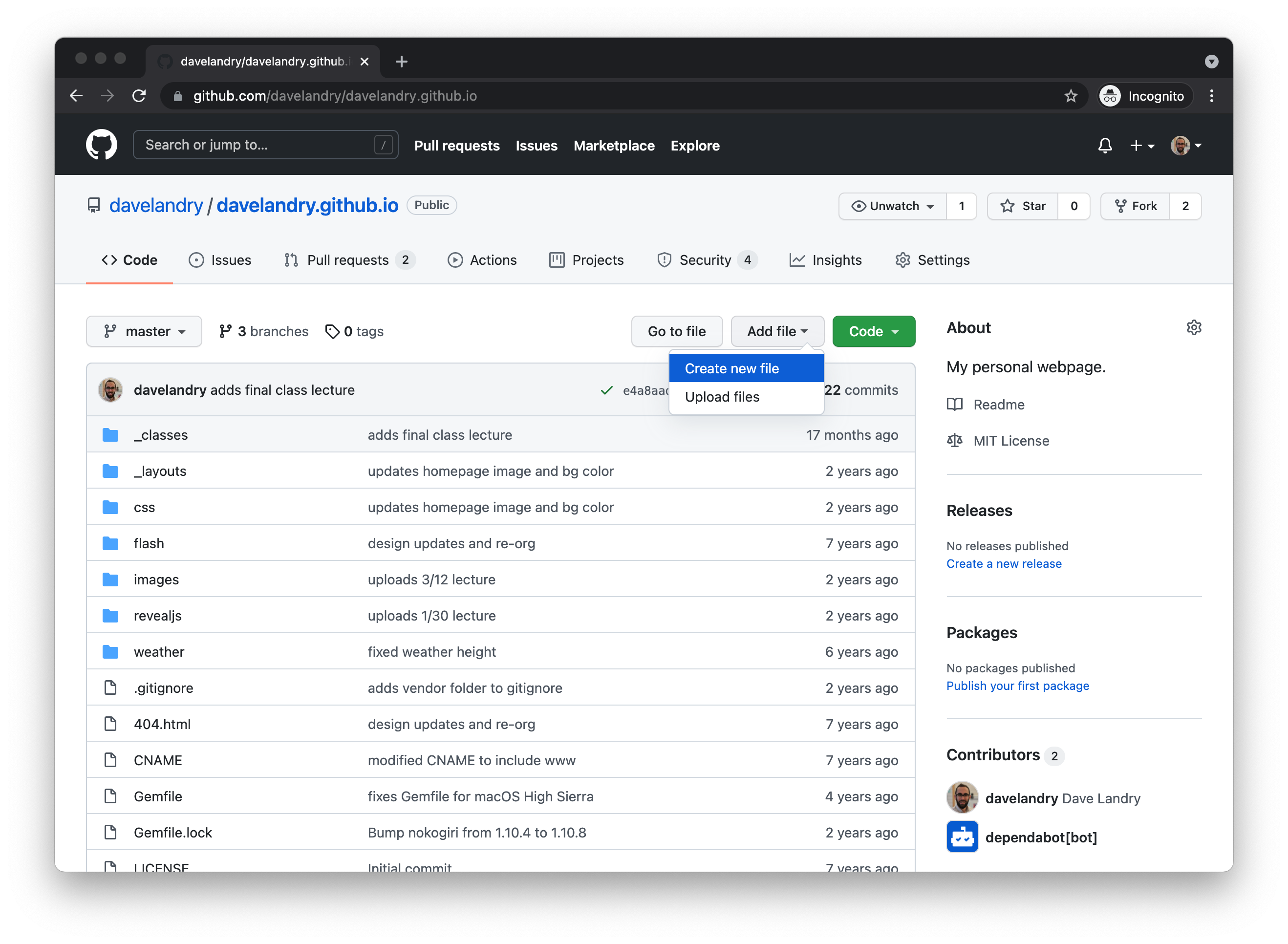Open the _classes folder
The width and height of the screenshot is (1288, 944).
click(x=161, y=435)
